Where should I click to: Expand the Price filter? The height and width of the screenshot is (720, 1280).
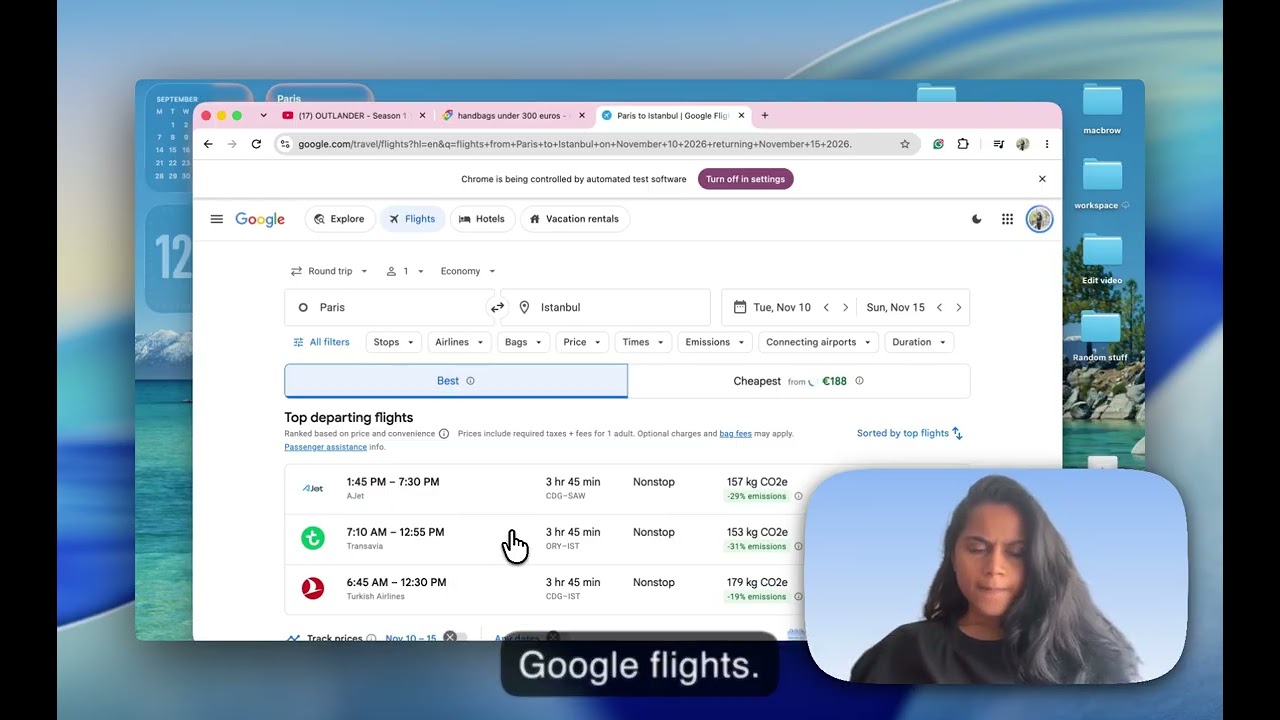(582, 342)
